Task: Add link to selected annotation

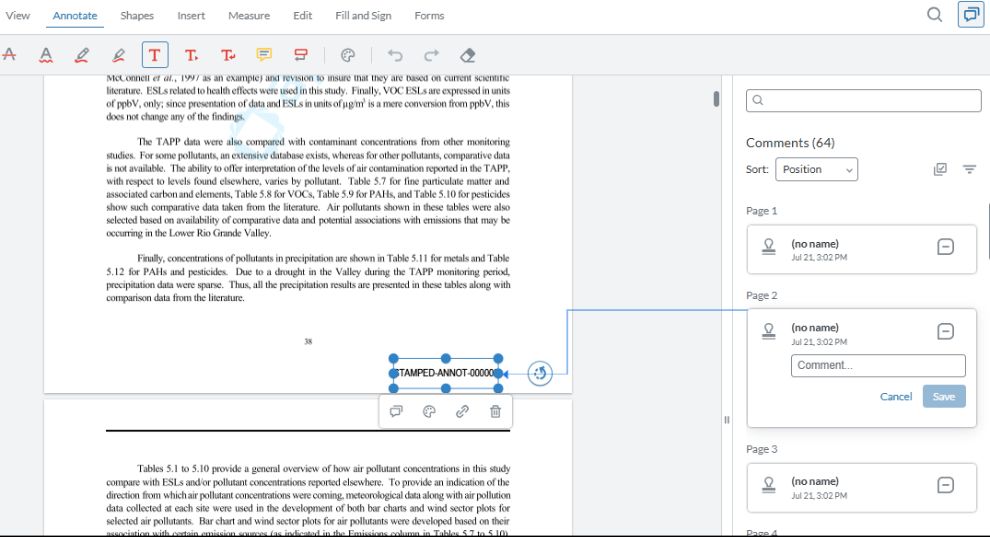Action: 462,411
